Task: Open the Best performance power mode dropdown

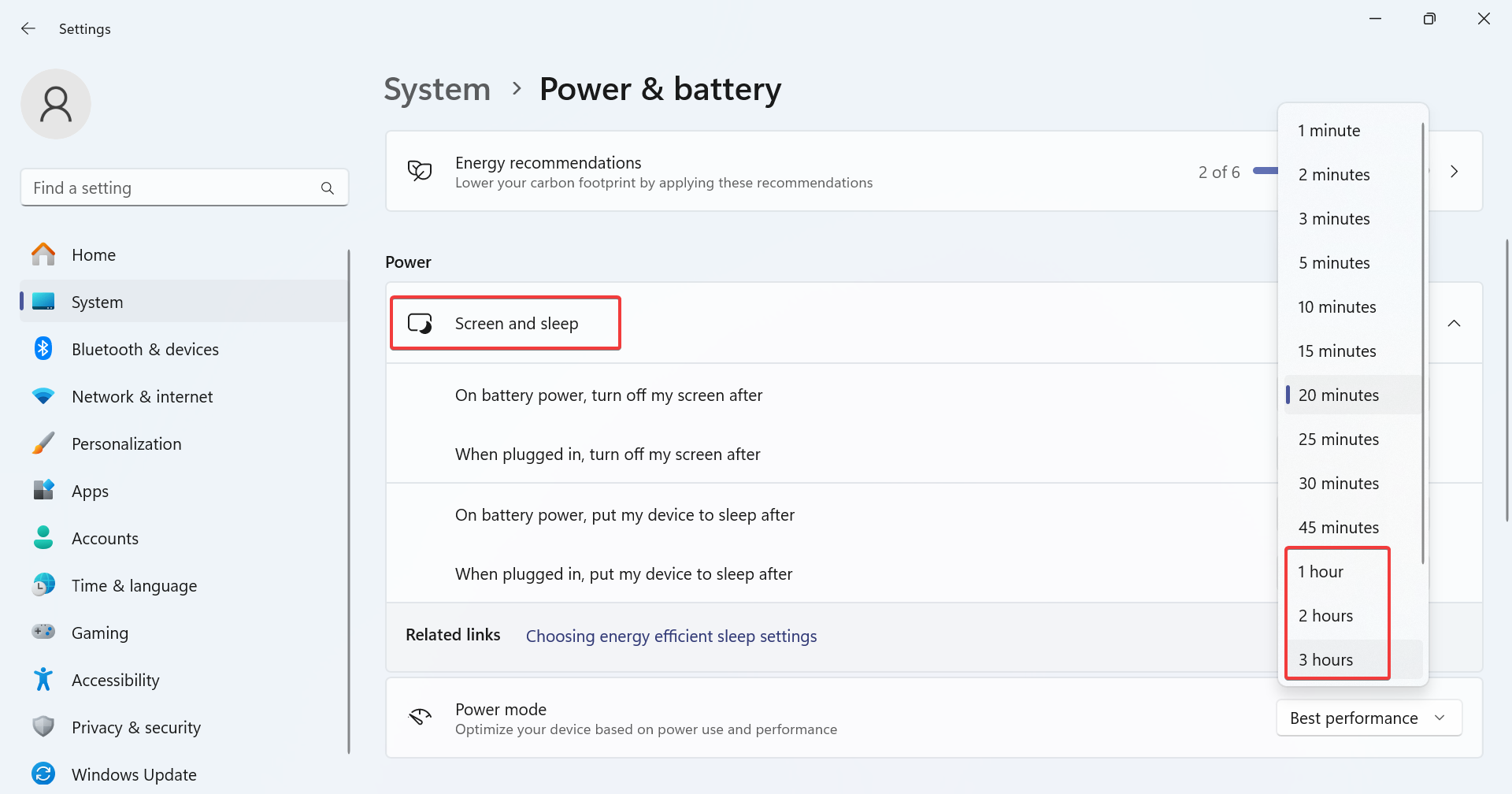Action: coord(1369,718)
